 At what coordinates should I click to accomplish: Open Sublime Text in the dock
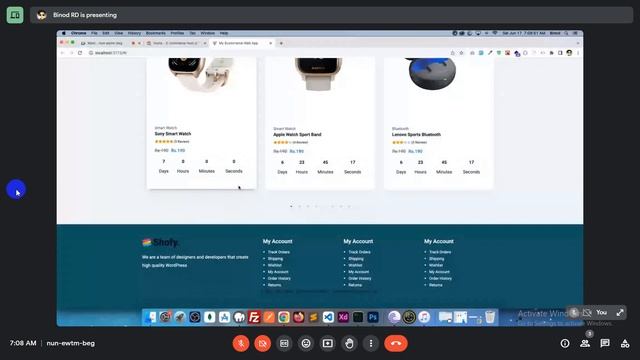pos(313,317)
